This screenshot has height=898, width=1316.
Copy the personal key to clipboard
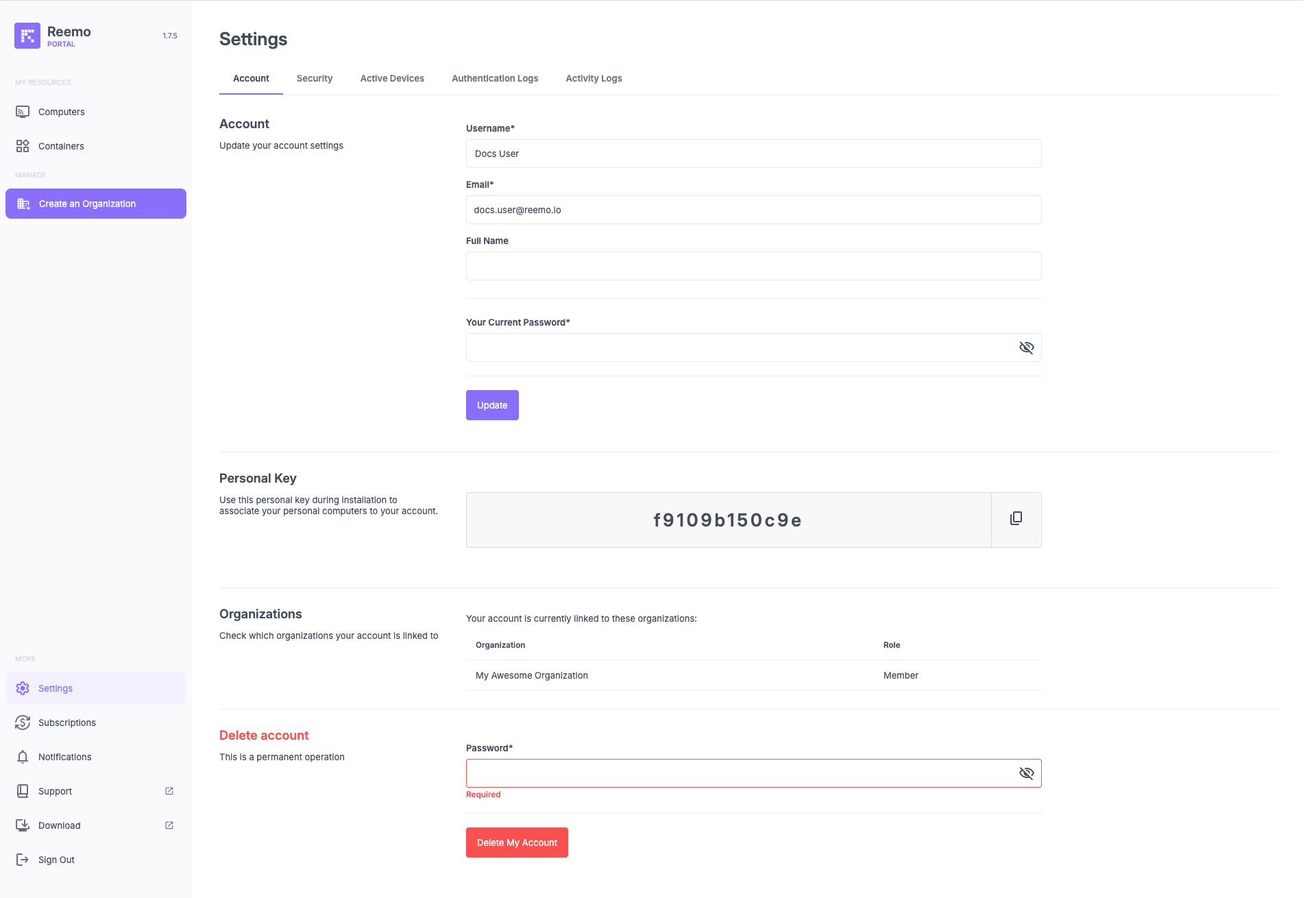tap(1016, 519)
